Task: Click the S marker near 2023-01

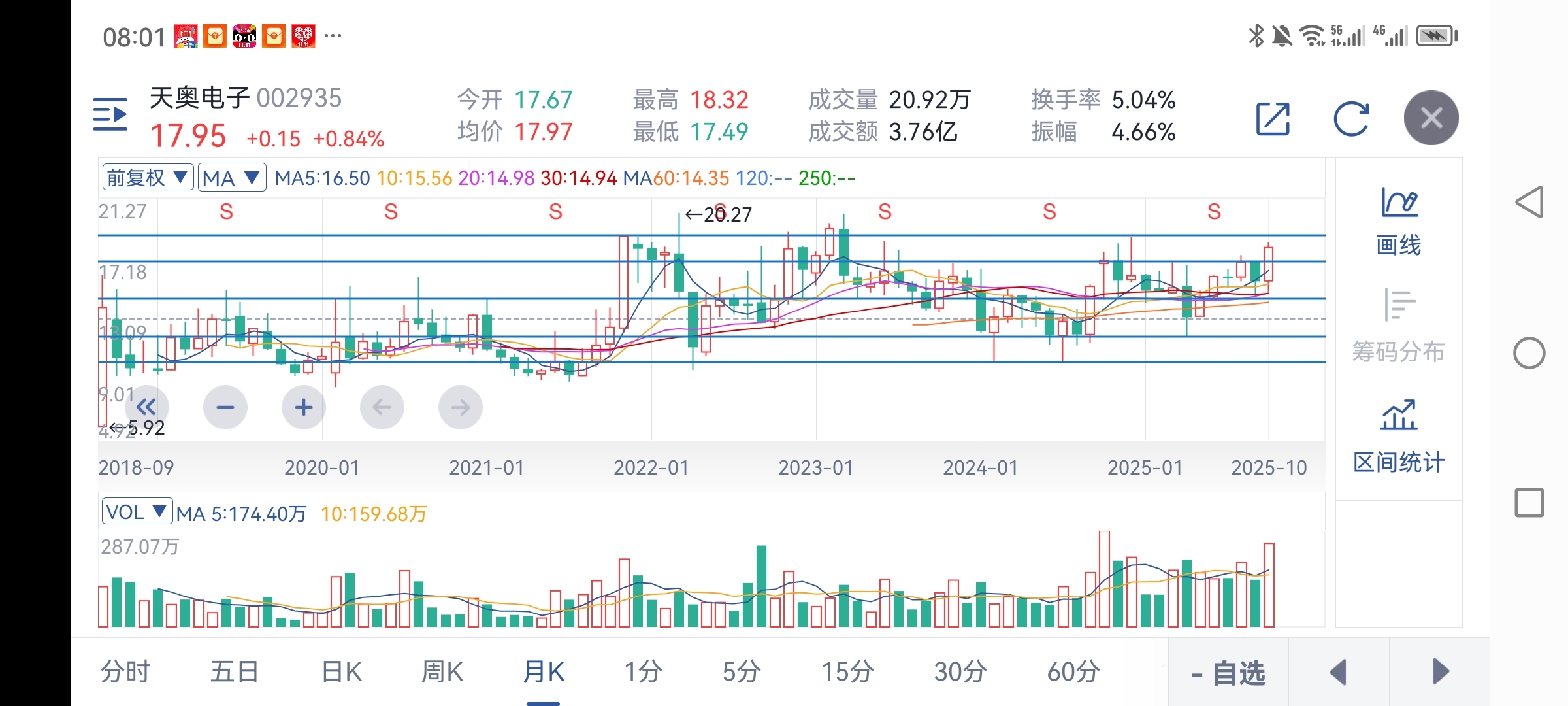Action: tap(885, 212)
